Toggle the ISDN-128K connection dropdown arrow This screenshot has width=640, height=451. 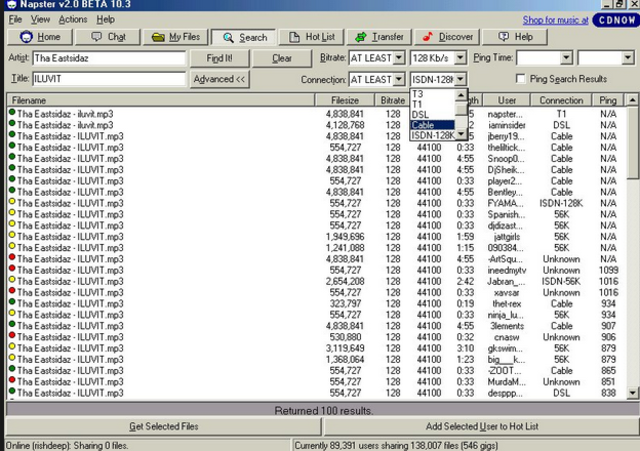coord(460,79)
